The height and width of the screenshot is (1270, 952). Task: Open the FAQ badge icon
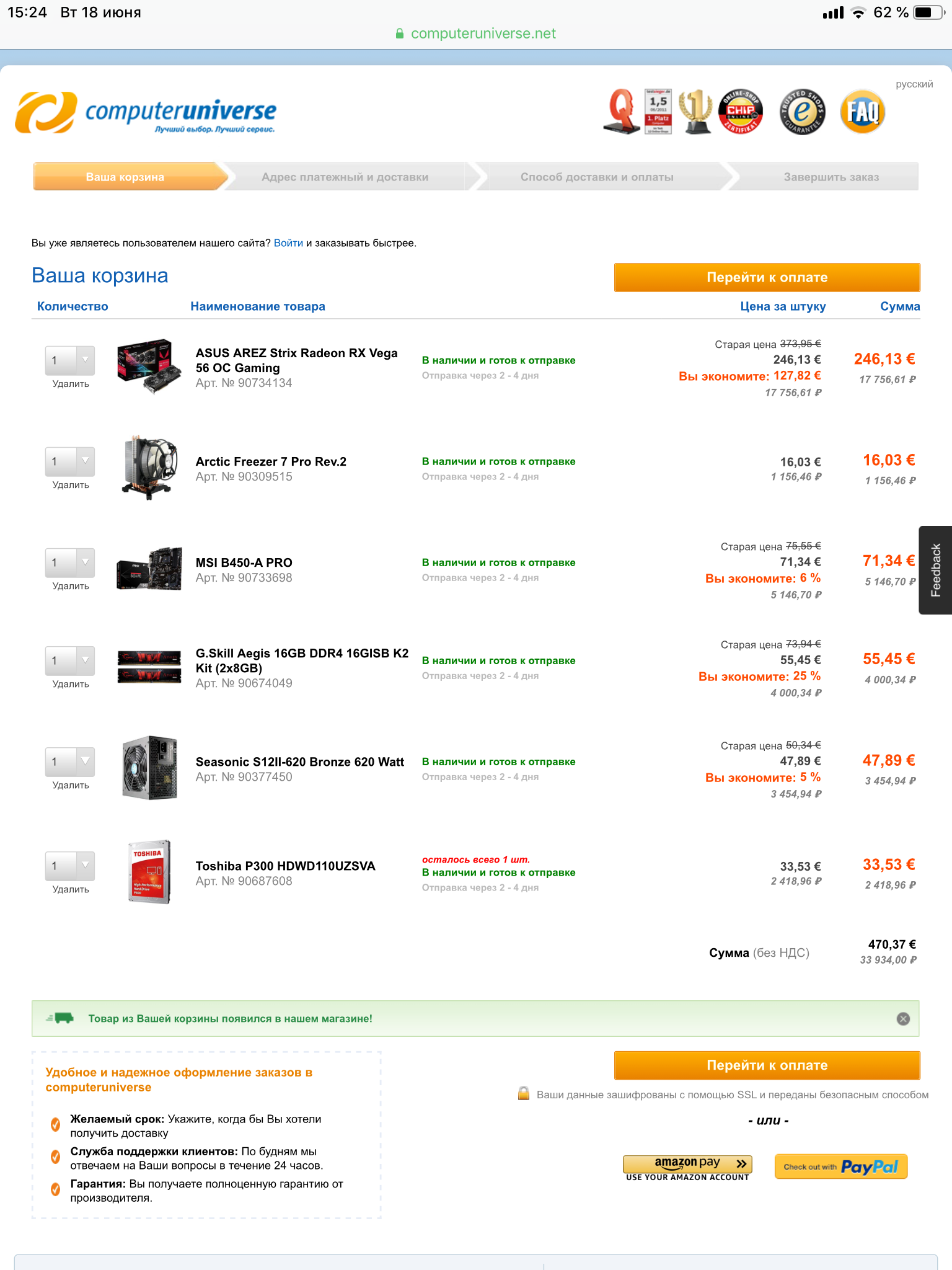point(862,112)
